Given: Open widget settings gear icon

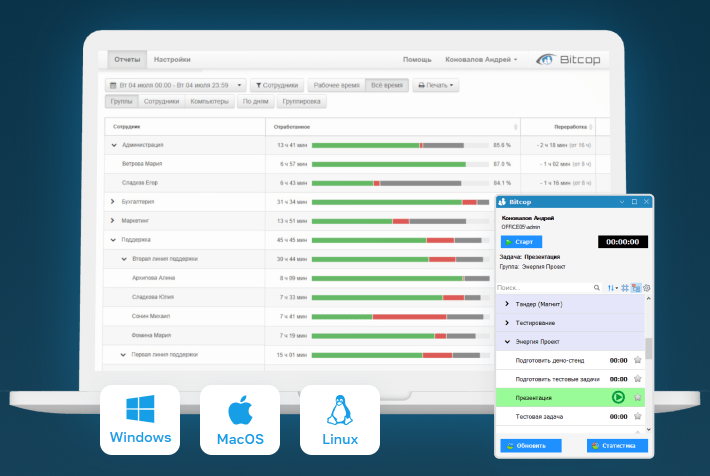Looking at the screenshot, I should coord(647,288).
